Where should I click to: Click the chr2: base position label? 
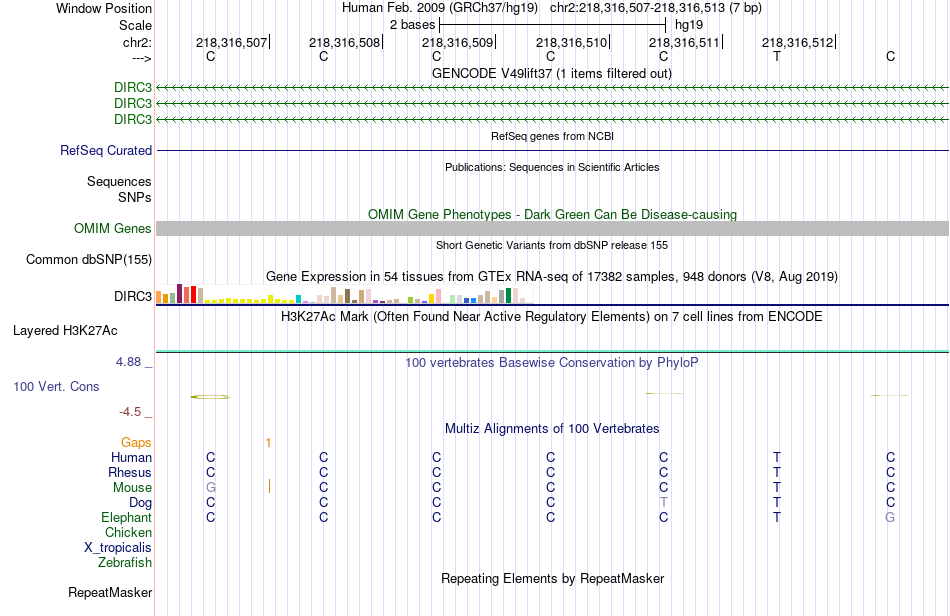[x=137, y=42]
